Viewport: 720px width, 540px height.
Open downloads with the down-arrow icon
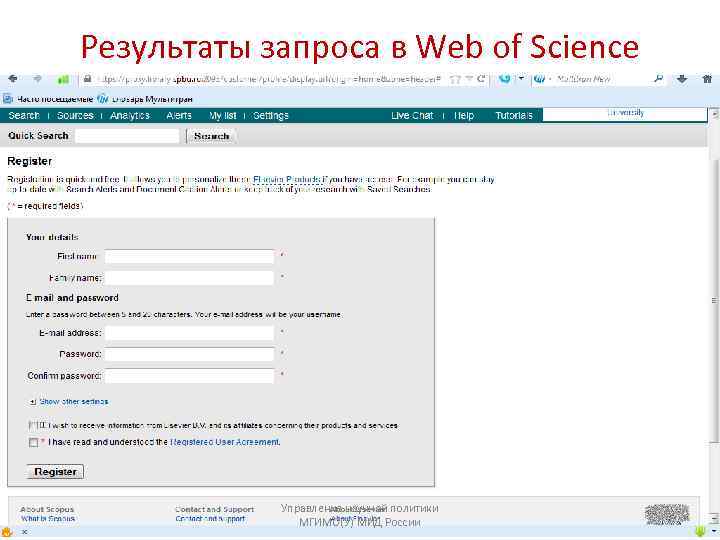tap(682, 79)
